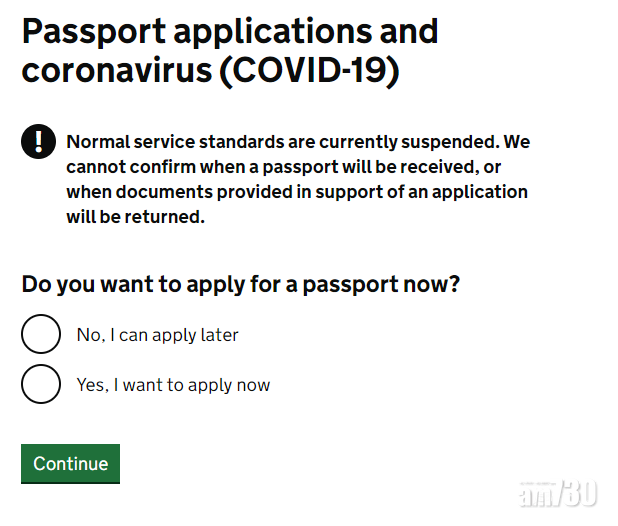Click "will be returned." ending the warning
This screenshot has height=526, width=618.
pos(135,216)
